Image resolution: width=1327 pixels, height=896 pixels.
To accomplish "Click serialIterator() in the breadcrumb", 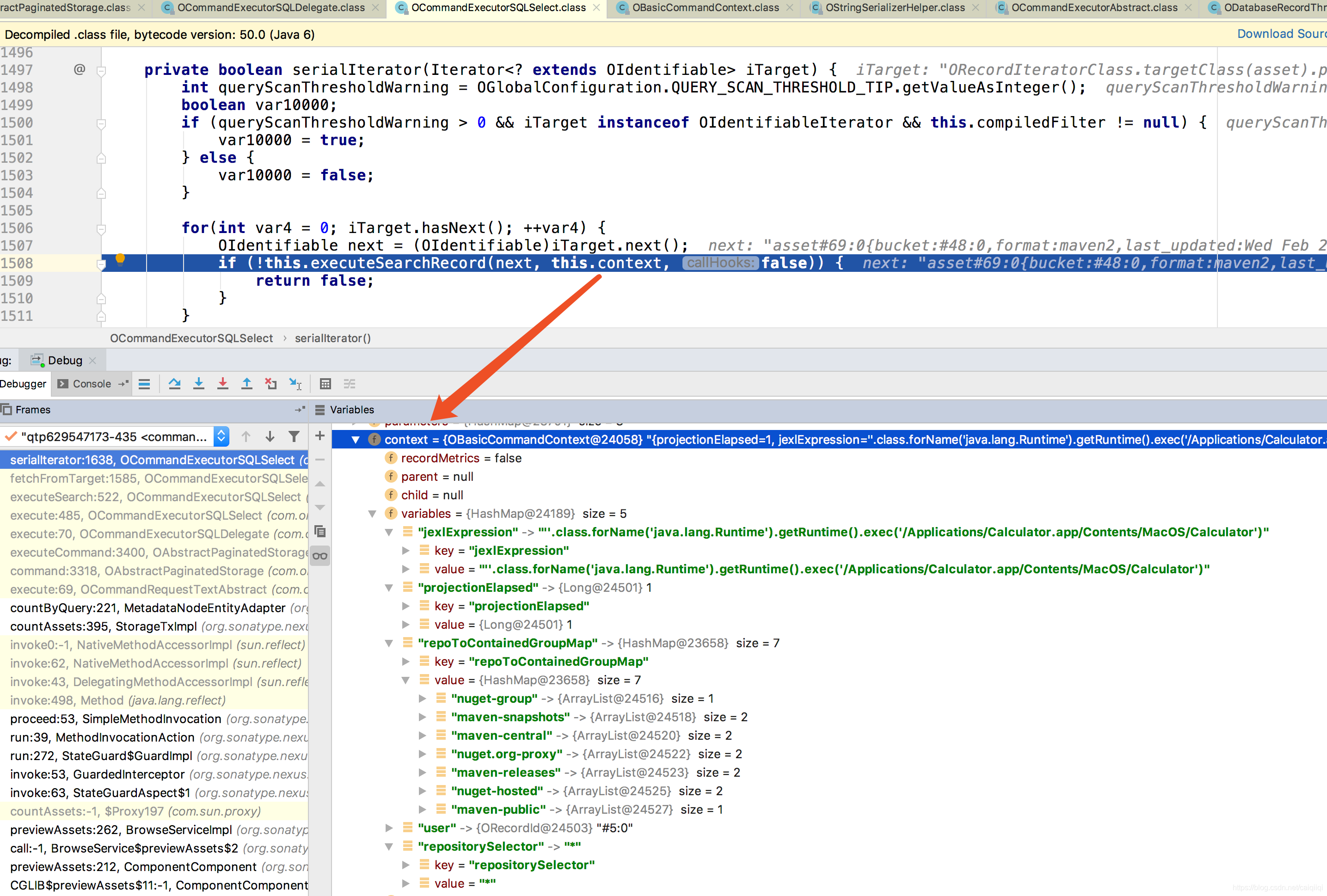I will pyautogui.click(x=333, y=338).
